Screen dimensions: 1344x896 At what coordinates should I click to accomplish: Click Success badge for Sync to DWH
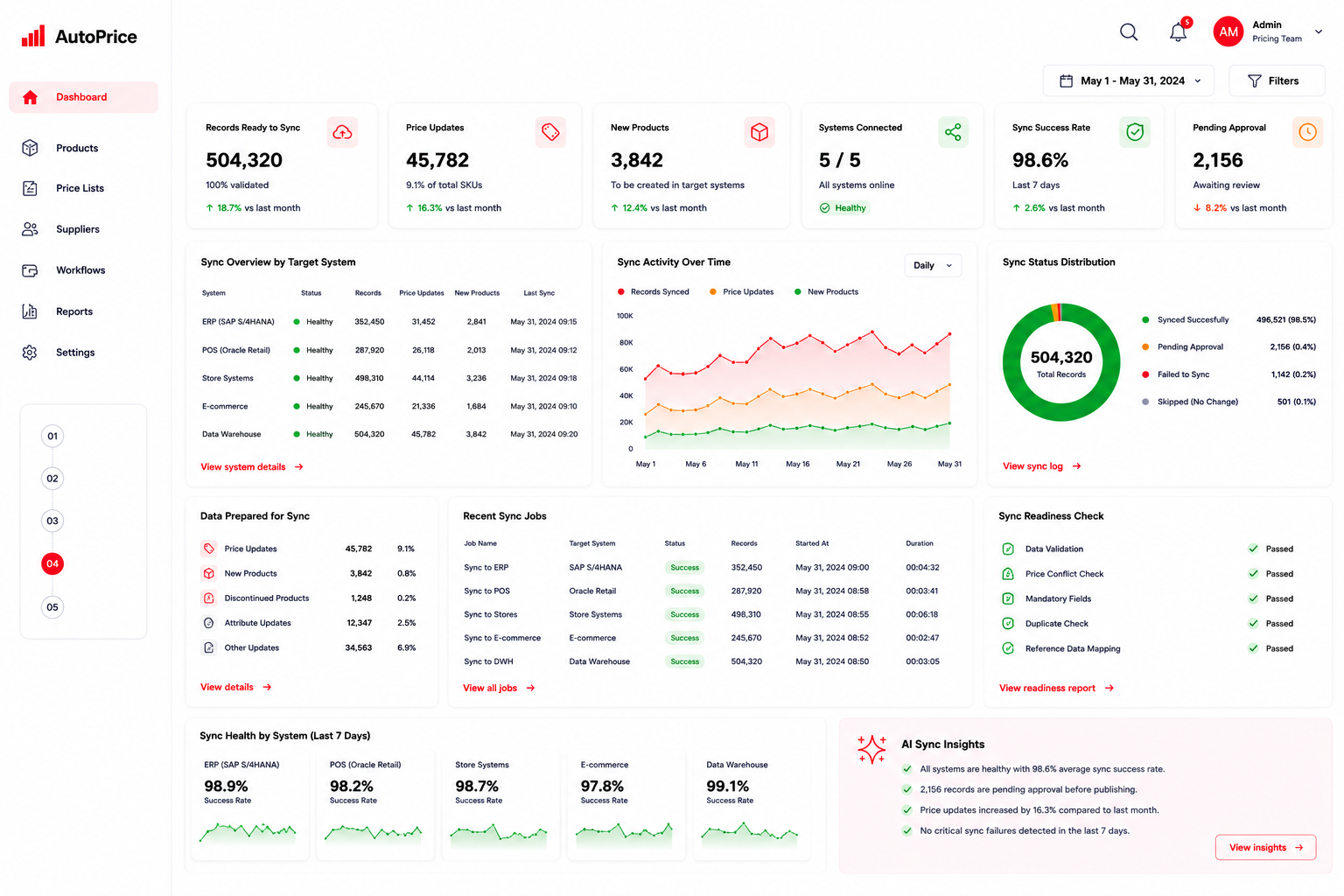(685, 662)
